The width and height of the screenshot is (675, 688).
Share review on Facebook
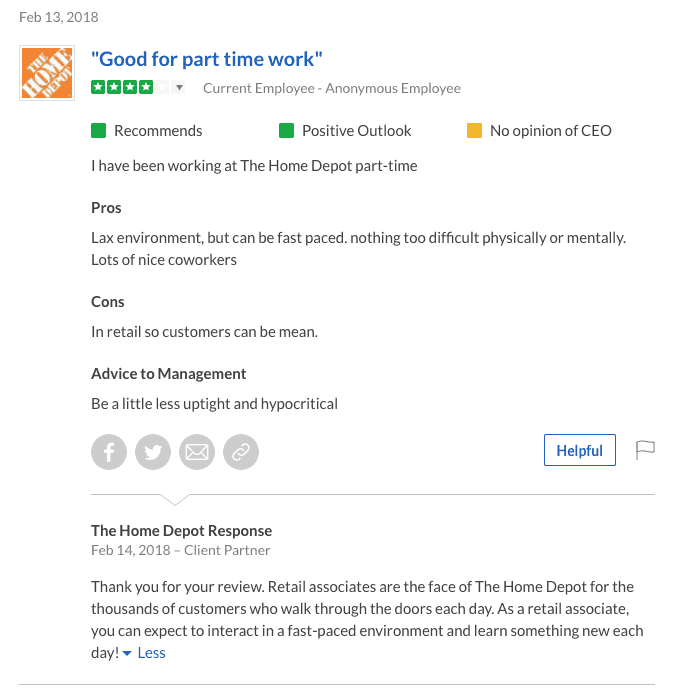pyautogui.click(x=109, y=452)
